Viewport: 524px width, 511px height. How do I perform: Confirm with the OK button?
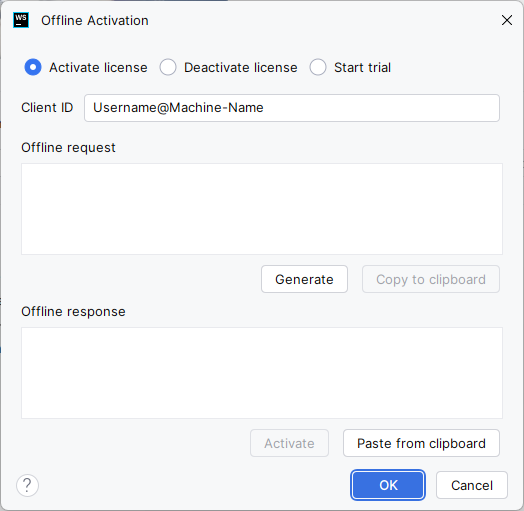point(388,485)
